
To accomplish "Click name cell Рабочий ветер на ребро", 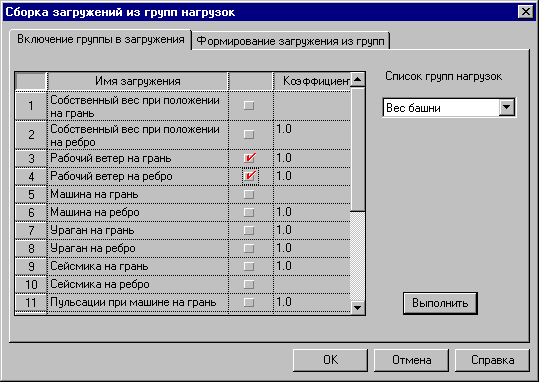I will [138, 176].
